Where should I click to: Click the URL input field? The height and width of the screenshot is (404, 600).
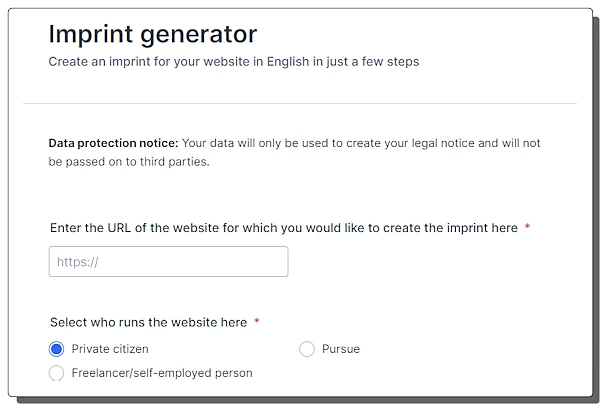click(168, 262)
